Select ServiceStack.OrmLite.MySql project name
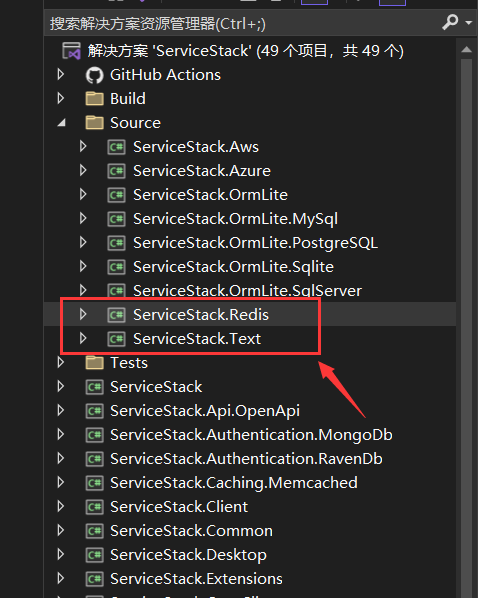This screenshot has height=598, width=478. (235, 219)
